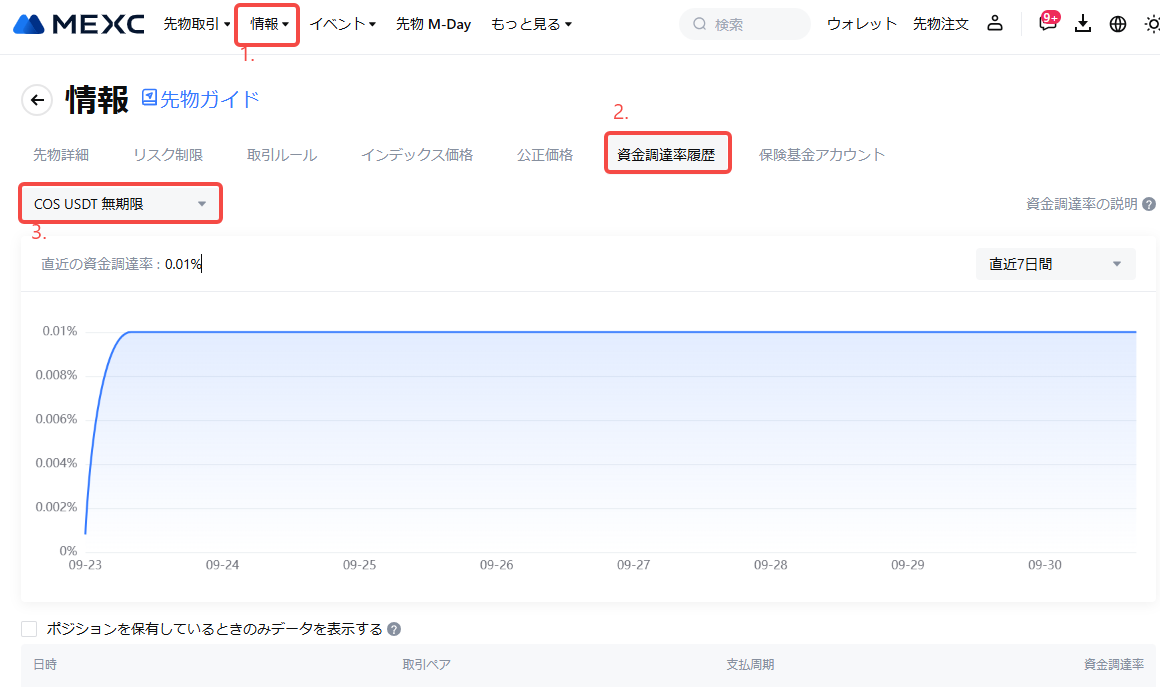Open the notifications message icon

tap(1047, 24)
